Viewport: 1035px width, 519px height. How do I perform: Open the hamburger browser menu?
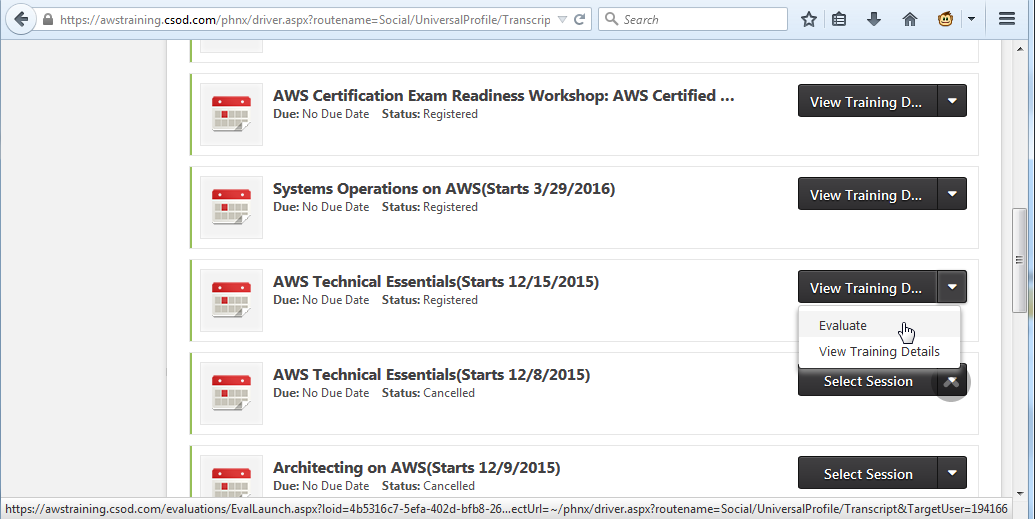tap(1007, 19)
